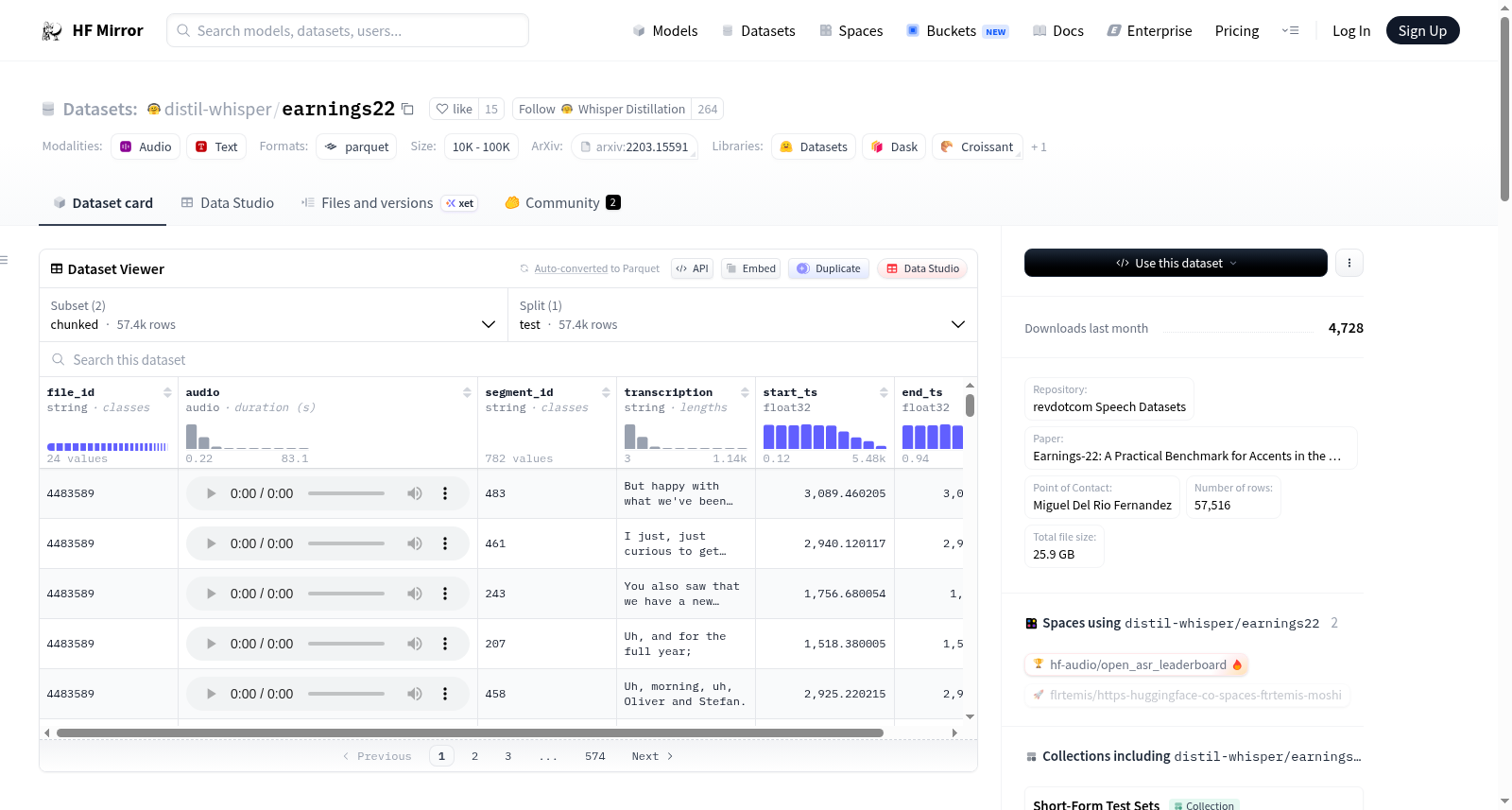The image size is (1512, 810).
Task: Mute audio in row with segment 243
Action: 415,594
